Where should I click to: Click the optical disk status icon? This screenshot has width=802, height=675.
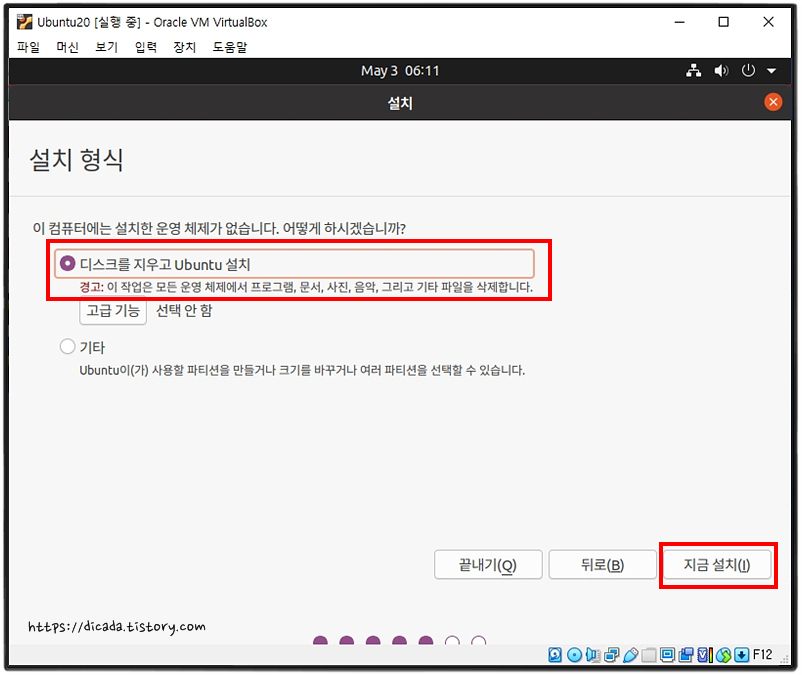tap(574, 655)
